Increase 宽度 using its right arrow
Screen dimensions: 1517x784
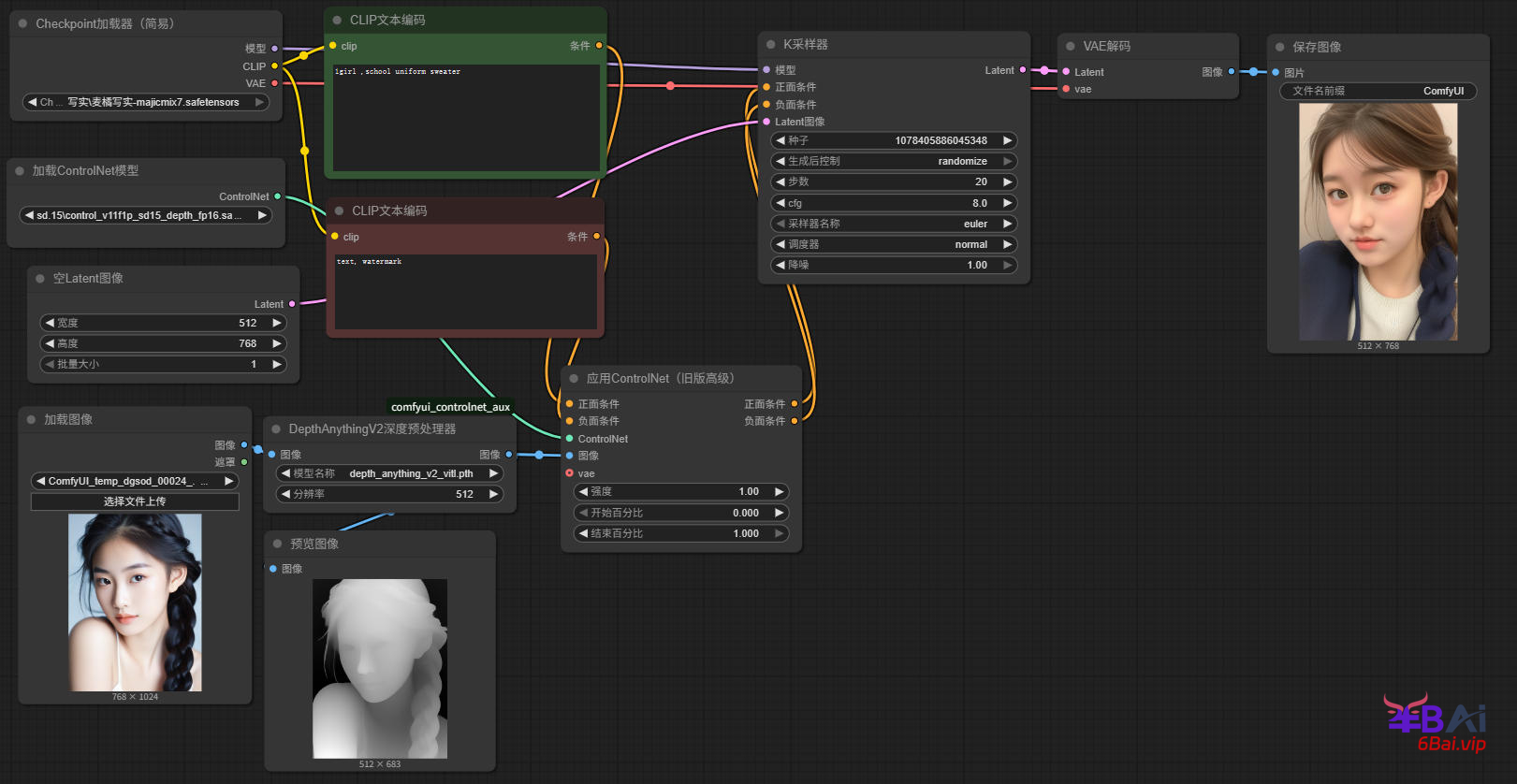pyautogui.click(x=276, y=323)
